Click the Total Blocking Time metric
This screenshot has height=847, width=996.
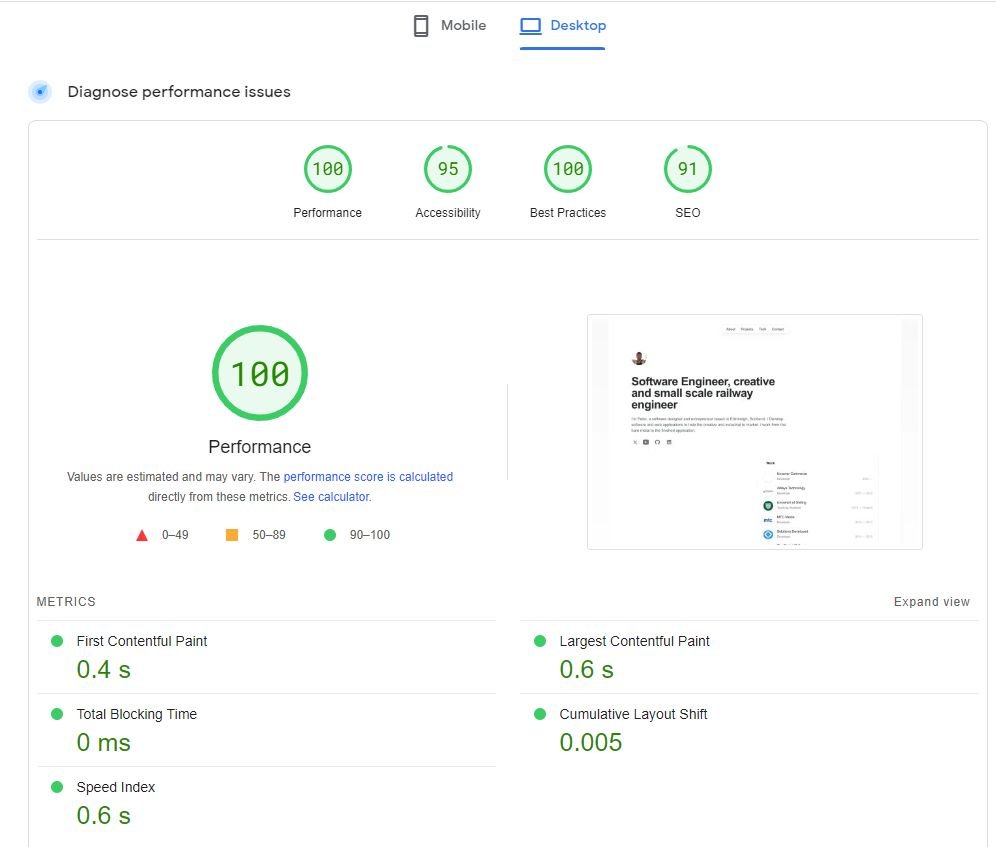pos(137,714)
